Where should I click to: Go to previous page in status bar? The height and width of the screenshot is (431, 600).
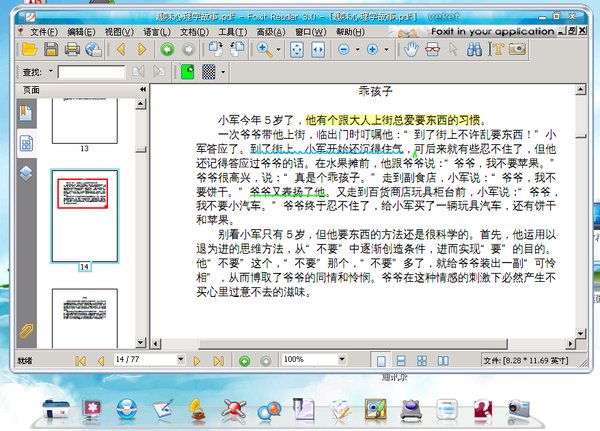click(x=101, y=361)
